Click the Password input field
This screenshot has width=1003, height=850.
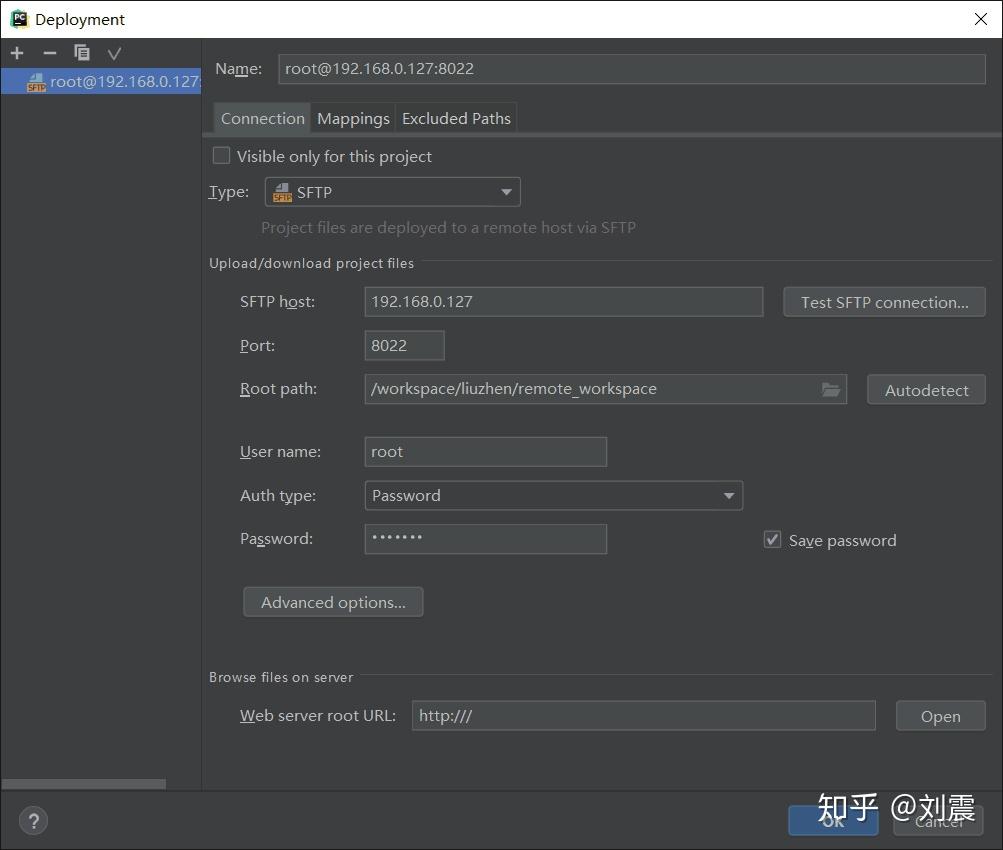click(x=485, y=539)
